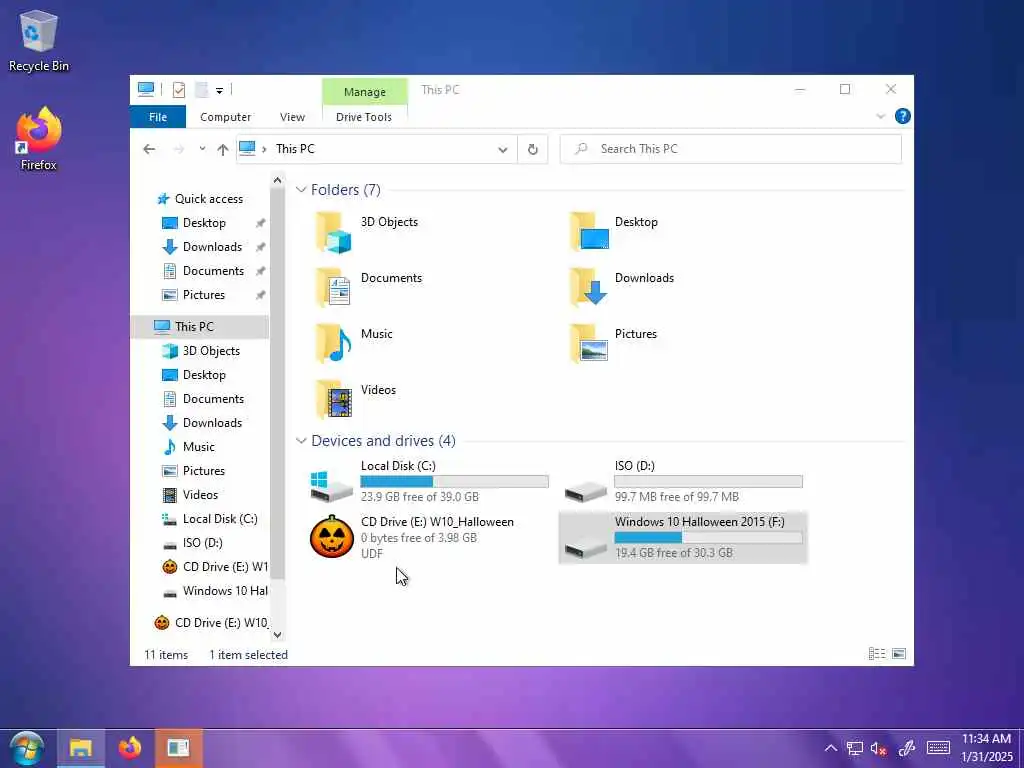Select pinned Downloads under Quick access
The image size is (1024, 768).
[x=212, y=247]
